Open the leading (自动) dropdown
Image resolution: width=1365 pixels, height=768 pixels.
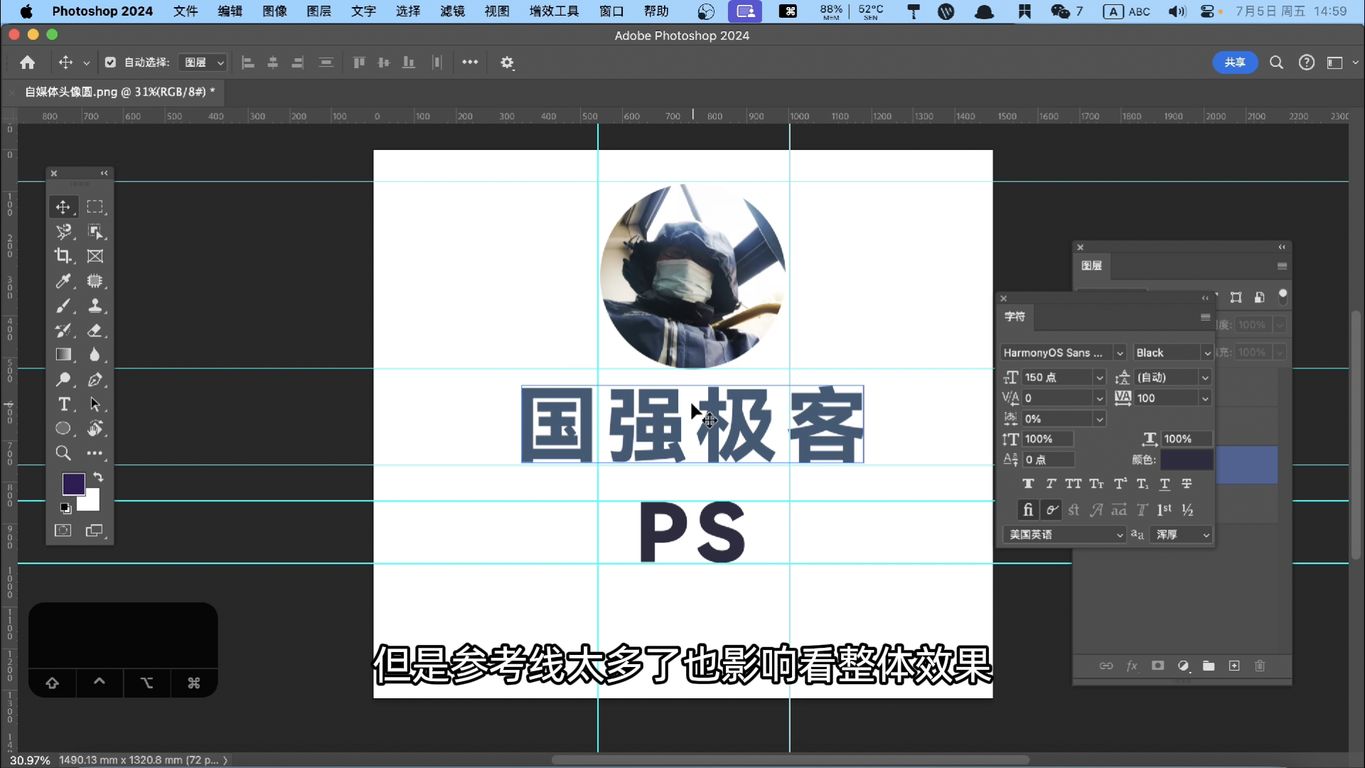(x=1173, y=378)
